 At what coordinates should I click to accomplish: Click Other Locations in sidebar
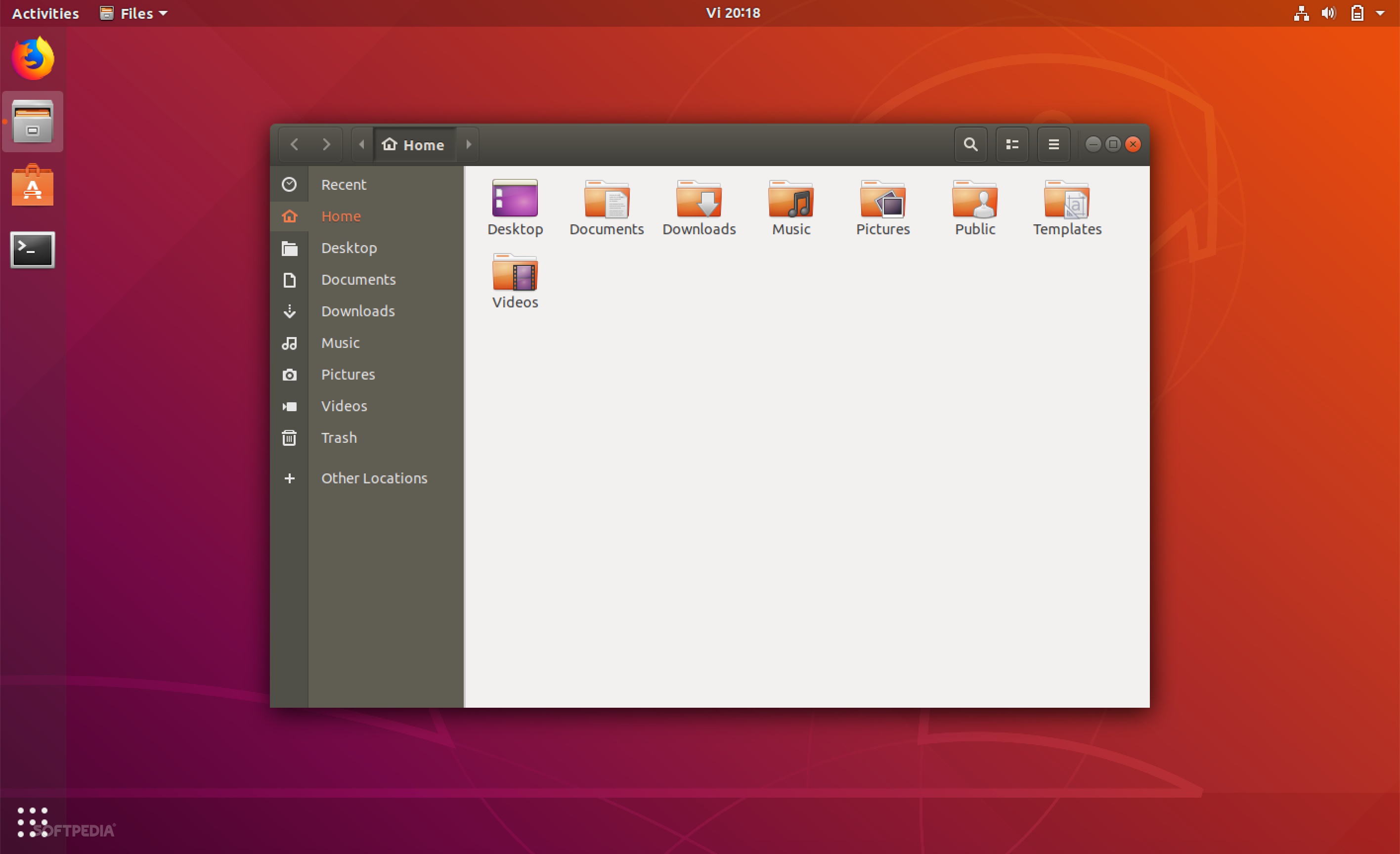coord(373,477)
